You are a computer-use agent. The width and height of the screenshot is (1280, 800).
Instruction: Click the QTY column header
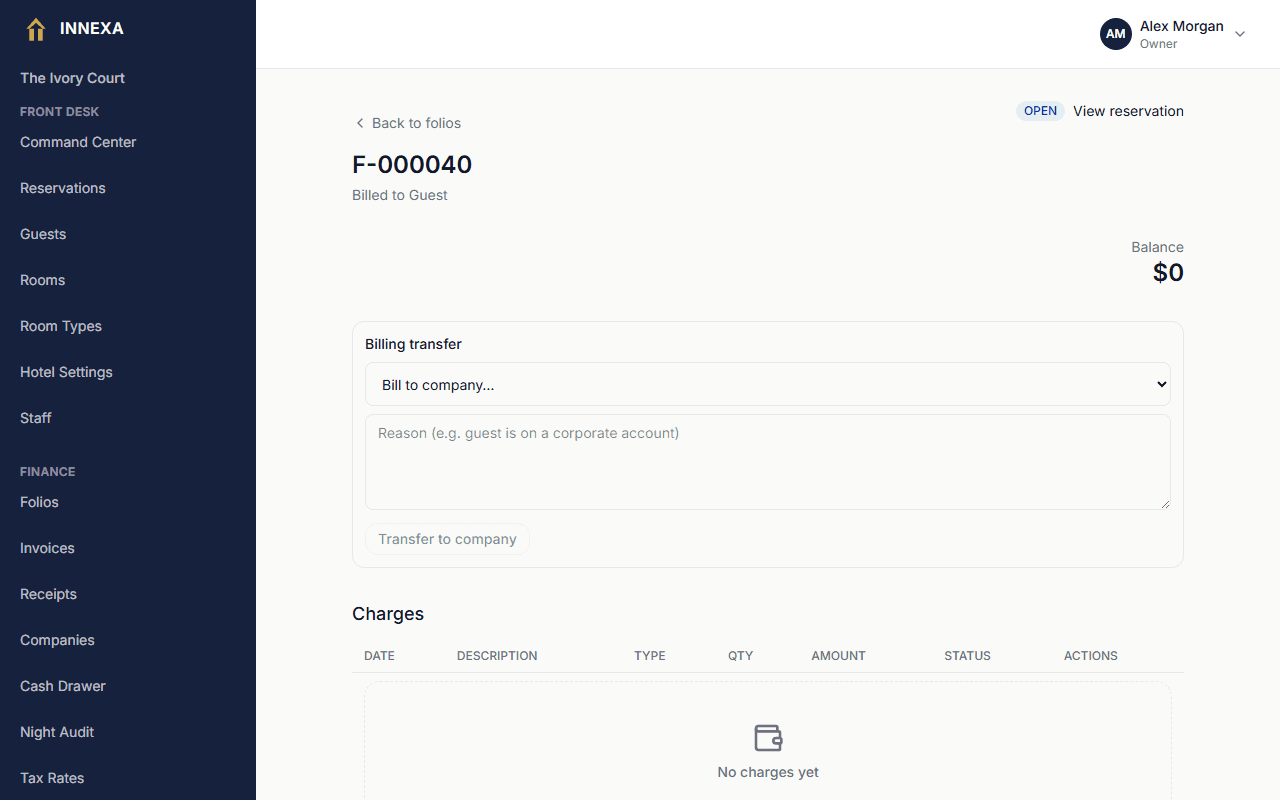coord(740,656)
